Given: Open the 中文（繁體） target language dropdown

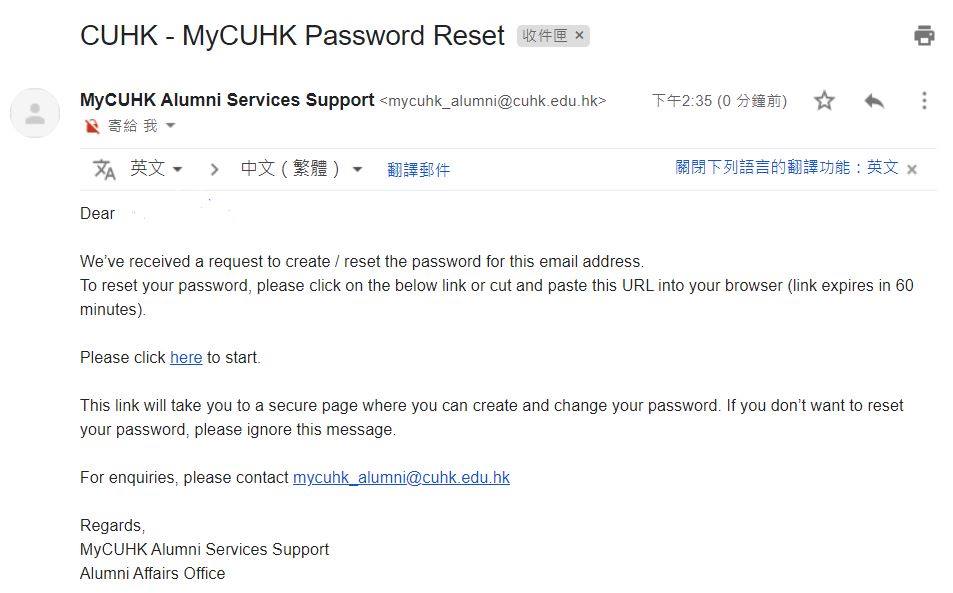Looking at the screenshot, I should [301, 169].
